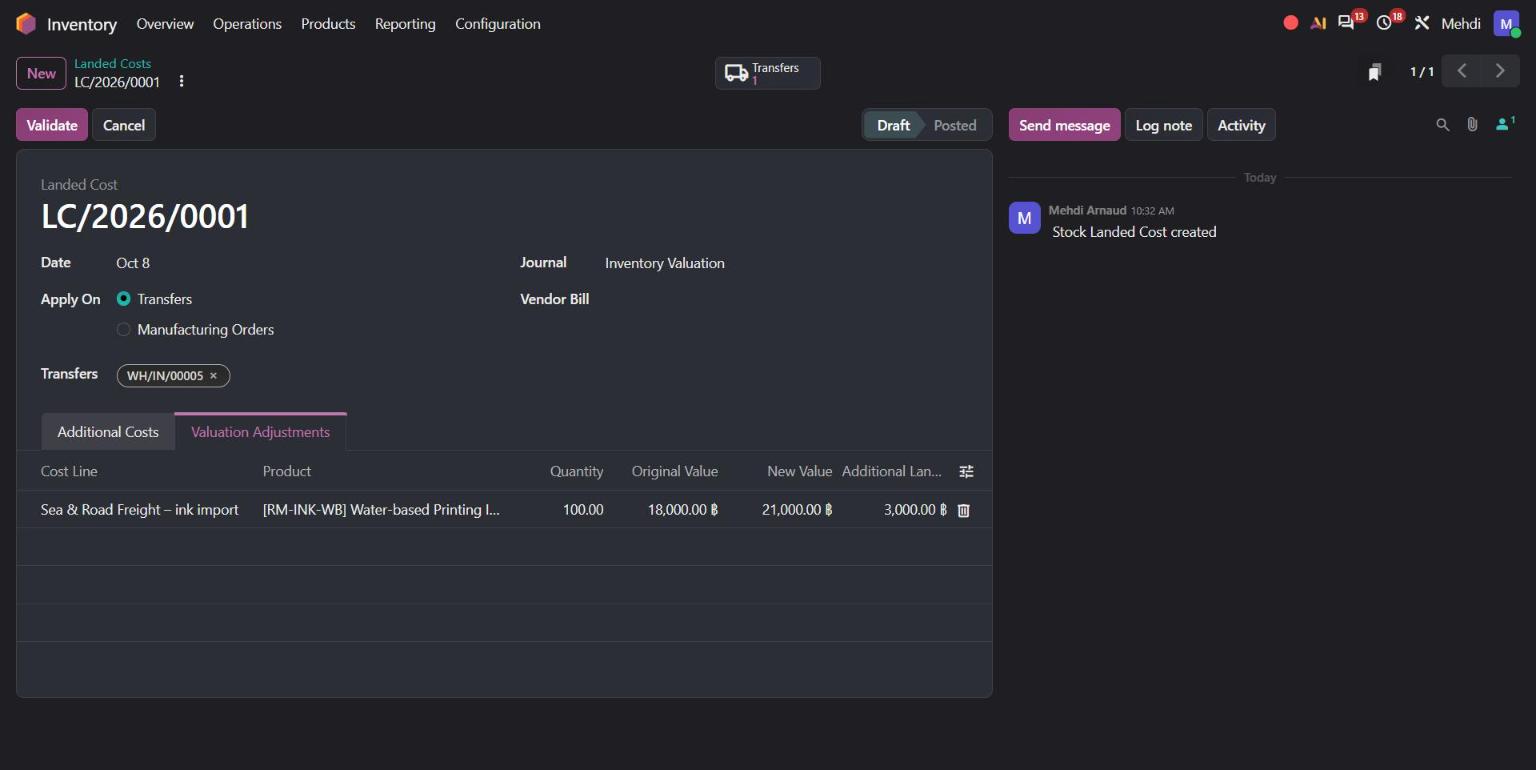Delete the freight valuation adjustment line

tap(963, 510)
